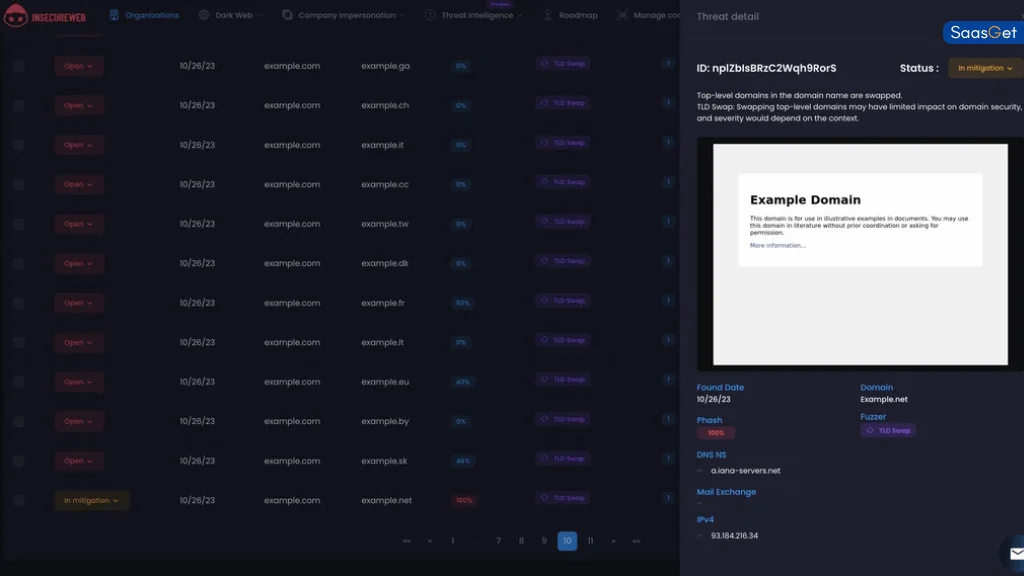Viewport: 1024px width, 576px height.
Task: Open the In mitigation Status dropdown
Action: tap(985, 67)
